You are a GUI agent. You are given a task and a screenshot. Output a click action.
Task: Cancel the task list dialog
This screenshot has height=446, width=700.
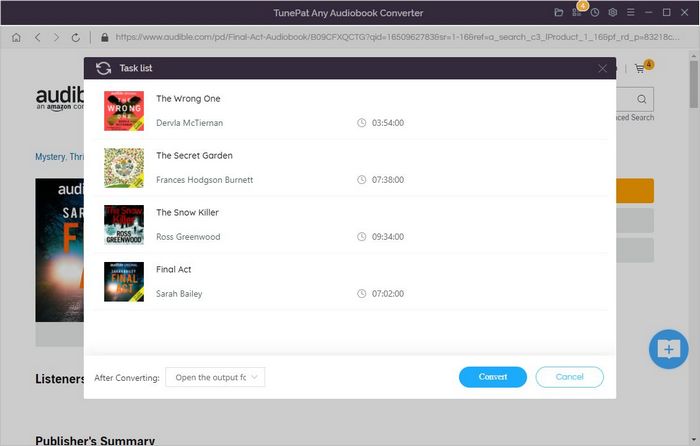coord(570,377)
